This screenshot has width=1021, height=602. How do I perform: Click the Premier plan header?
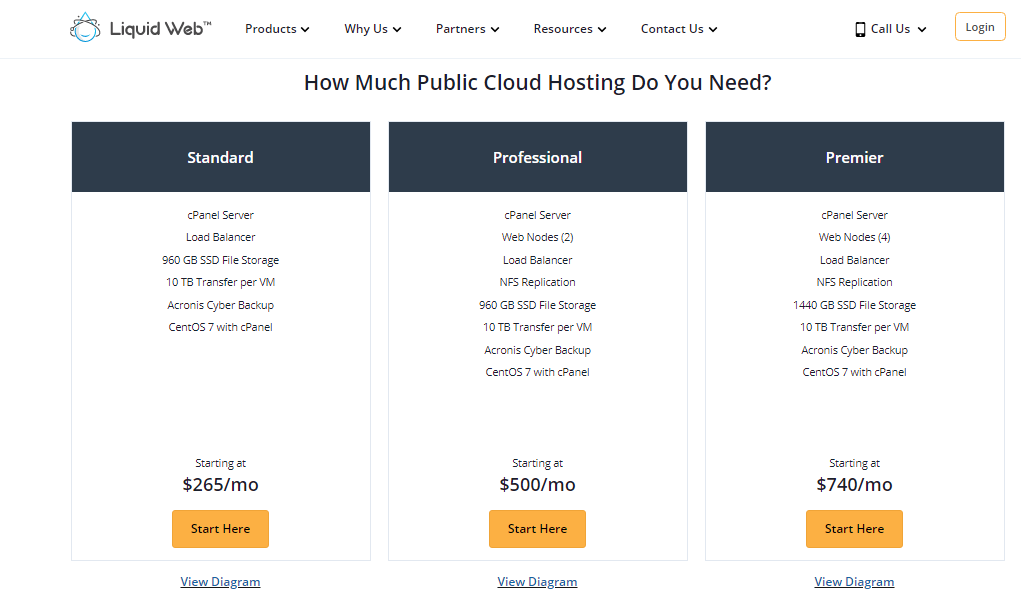[855, 157]
